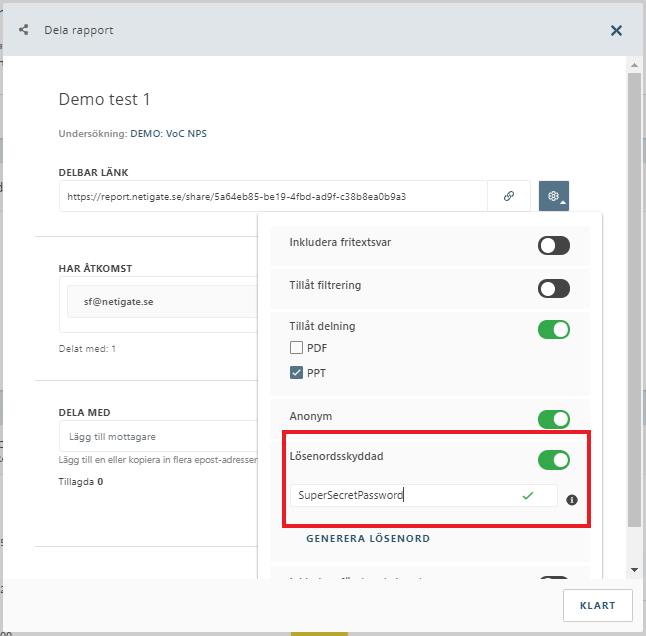Click the password input field
Viewport: 646px width, 636px height.
pyautogui.click(x=424, y=495)
